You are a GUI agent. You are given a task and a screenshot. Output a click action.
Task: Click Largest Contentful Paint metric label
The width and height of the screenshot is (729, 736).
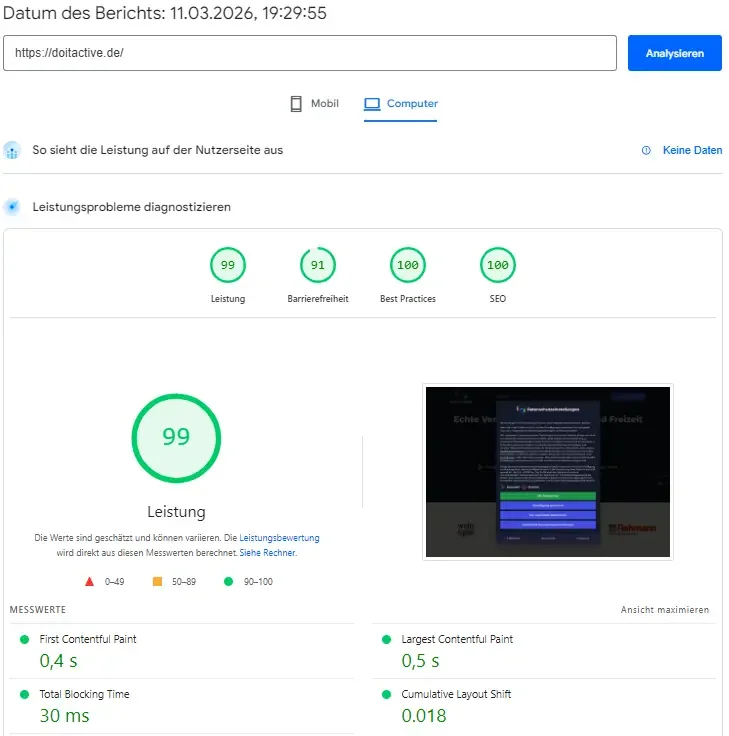(x=457, y=639)
